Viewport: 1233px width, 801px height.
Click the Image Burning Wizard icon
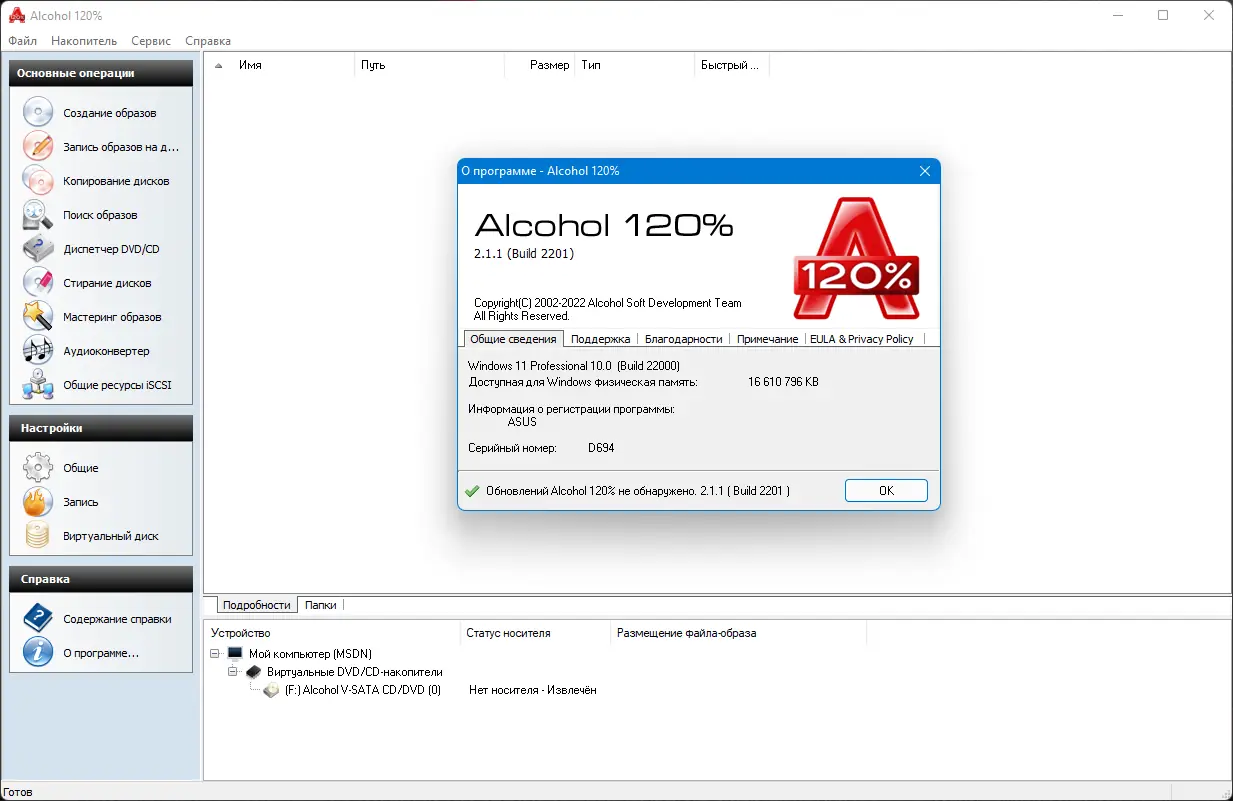pyautogui.click(x=37, y=147)
